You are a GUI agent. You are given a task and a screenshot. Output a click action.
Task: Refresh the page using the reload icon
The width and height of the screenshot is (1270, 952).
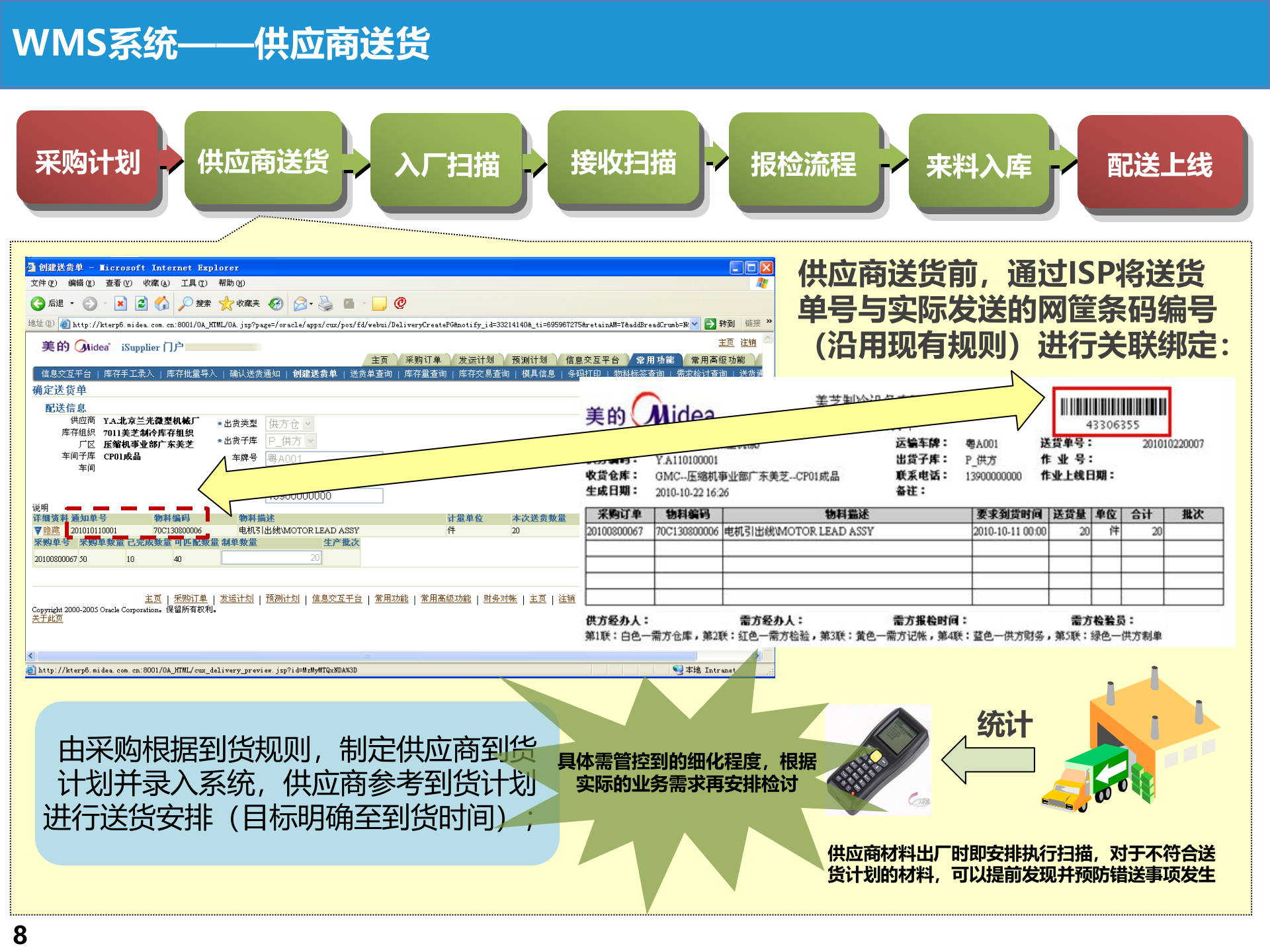[x=140, y=303]
